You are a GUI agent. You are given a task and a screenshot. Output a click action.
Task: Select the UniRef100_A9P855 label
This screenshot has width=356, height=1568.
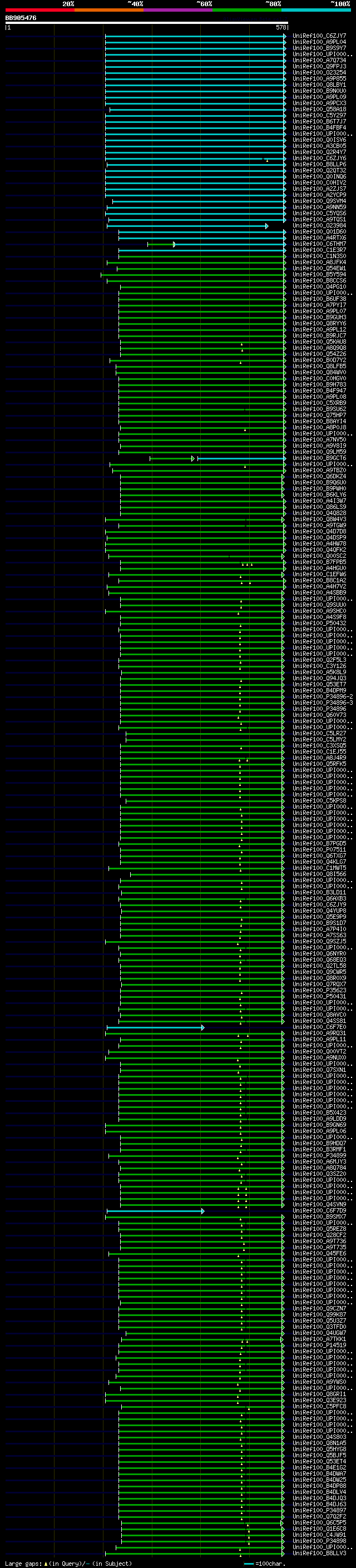tap(319, 78)
